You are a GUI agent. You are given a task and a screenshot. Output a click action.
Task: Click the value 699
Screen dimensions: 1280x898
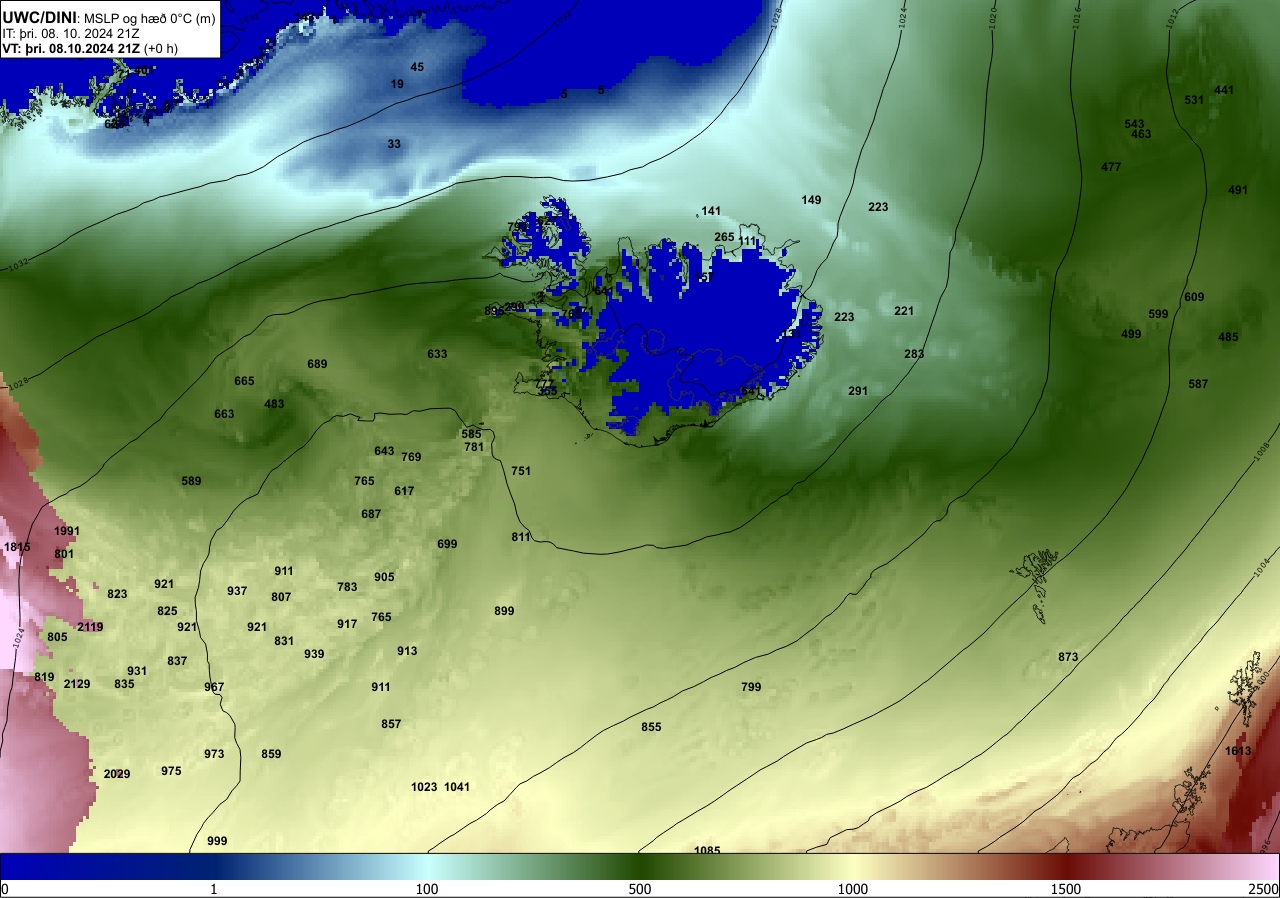pyautogui.click(x=447, y=544)
